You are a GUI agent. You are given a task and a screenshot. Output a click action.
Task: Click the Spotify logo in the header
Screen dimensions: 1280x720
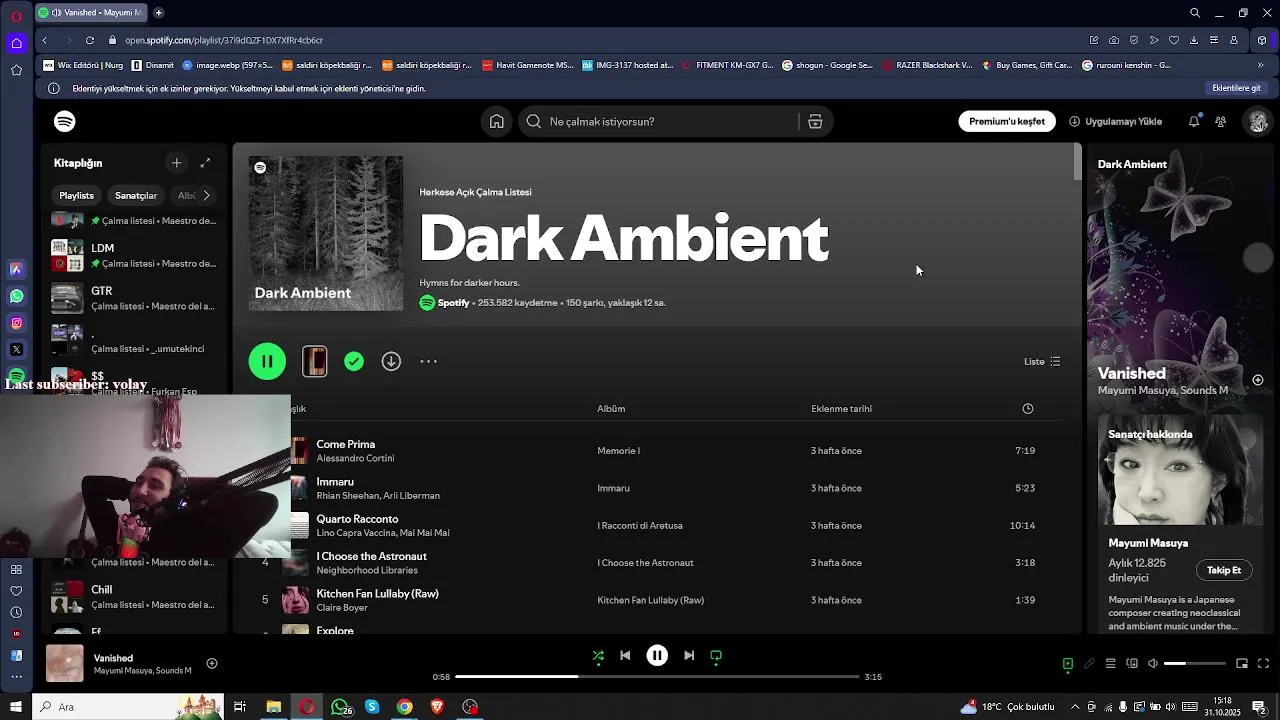click(x=65, y=121)
